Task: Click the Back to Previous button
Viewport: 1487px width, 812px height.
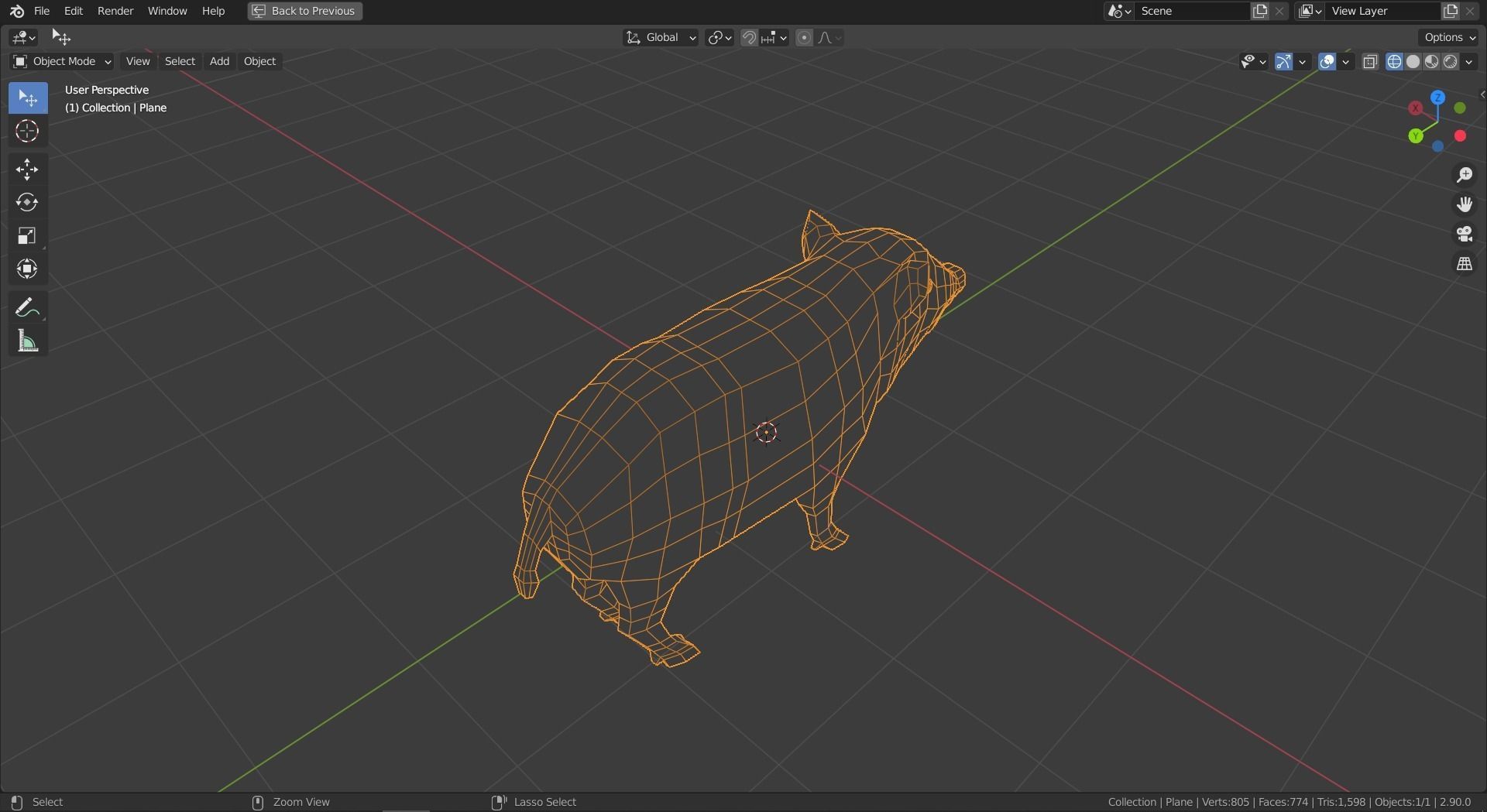Action: pyautogui.click(x=305, y=11)
